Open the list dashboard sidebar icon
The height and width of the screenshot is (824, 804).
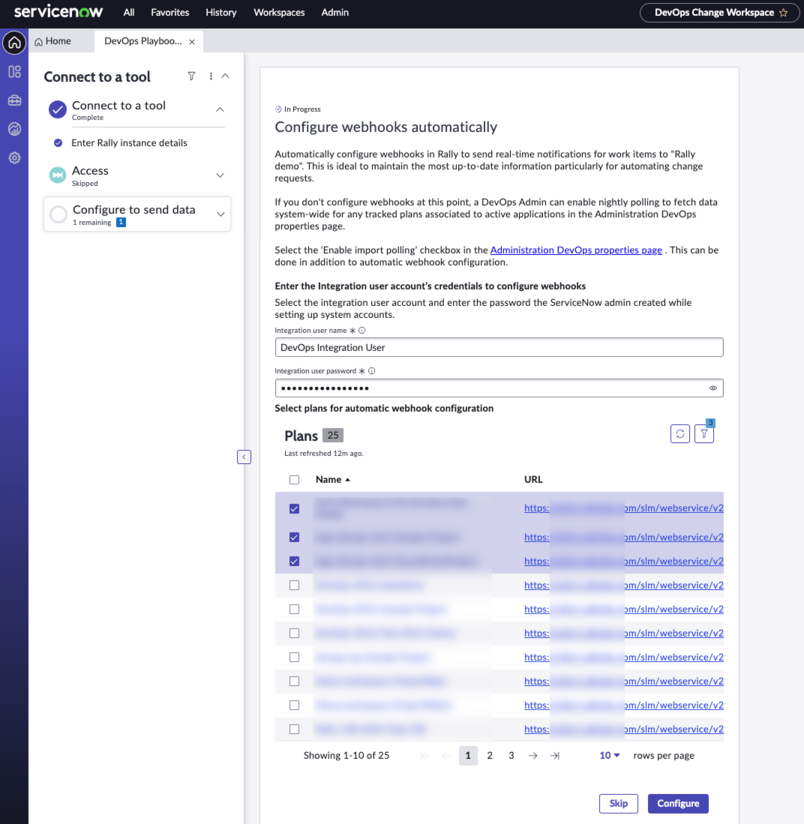pyautogui.click(x=14, y=71)
